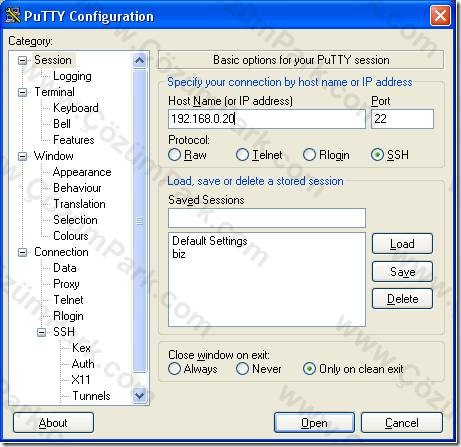Screen dimensions: 461x447
Task: Collapse the Window tree node
Action: (22, 156)
